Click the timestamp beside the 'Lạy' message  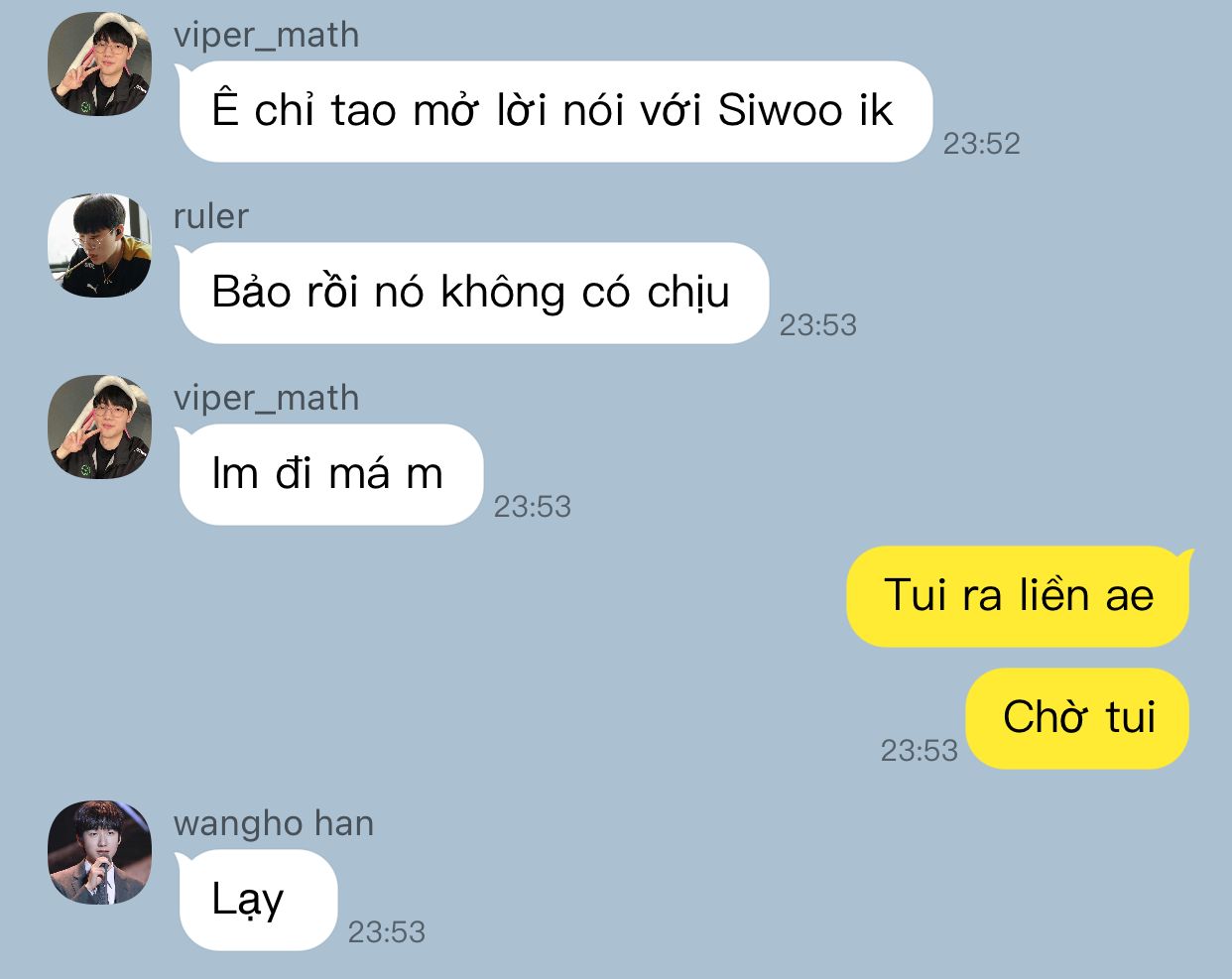pos(386,932)
